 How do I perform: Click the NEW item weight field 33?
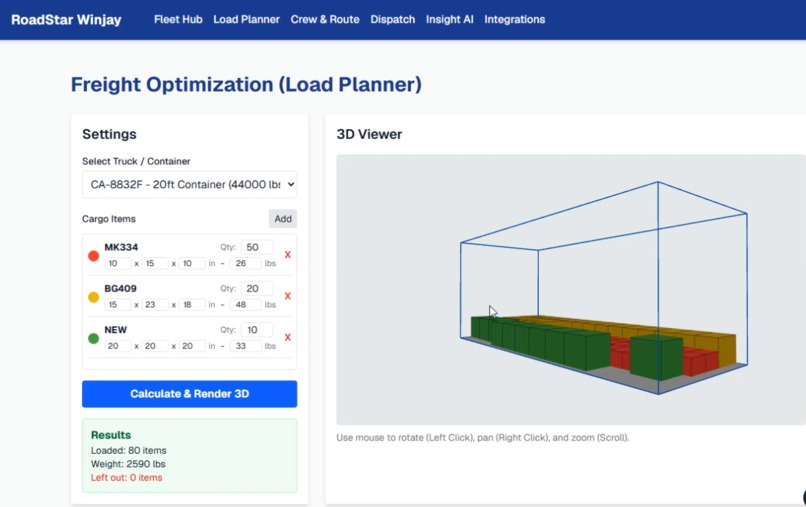click(245, 346)
